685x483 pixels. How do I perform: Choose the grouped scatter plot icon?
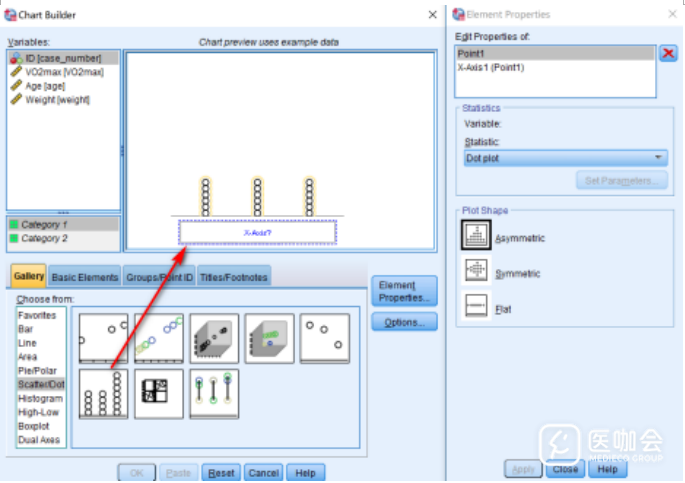pyautogui.click(x=159, y=338)
